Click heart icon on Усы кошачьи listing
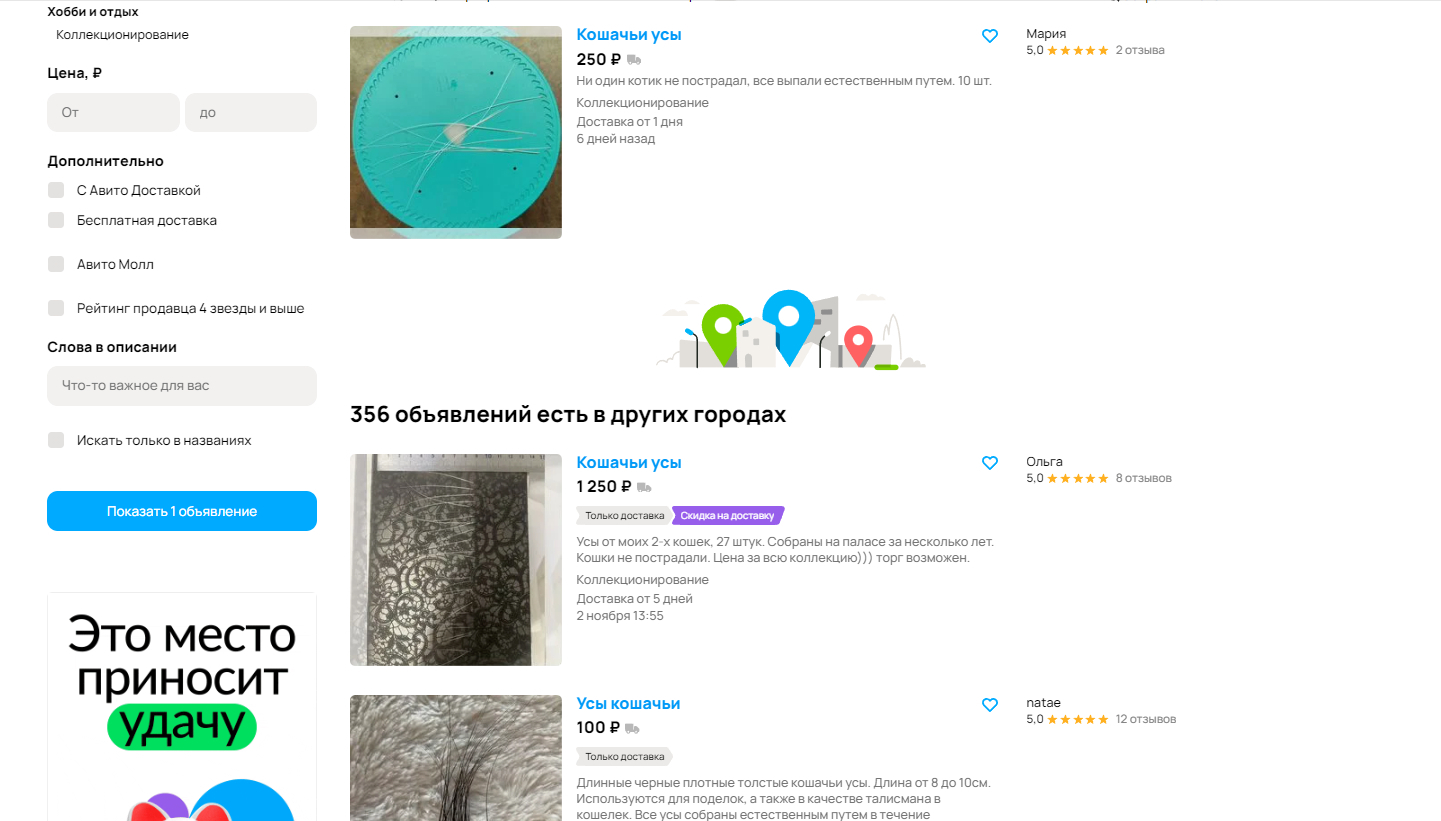The width and height of the screenshot is (1441, 821). (x=990, y=705)
